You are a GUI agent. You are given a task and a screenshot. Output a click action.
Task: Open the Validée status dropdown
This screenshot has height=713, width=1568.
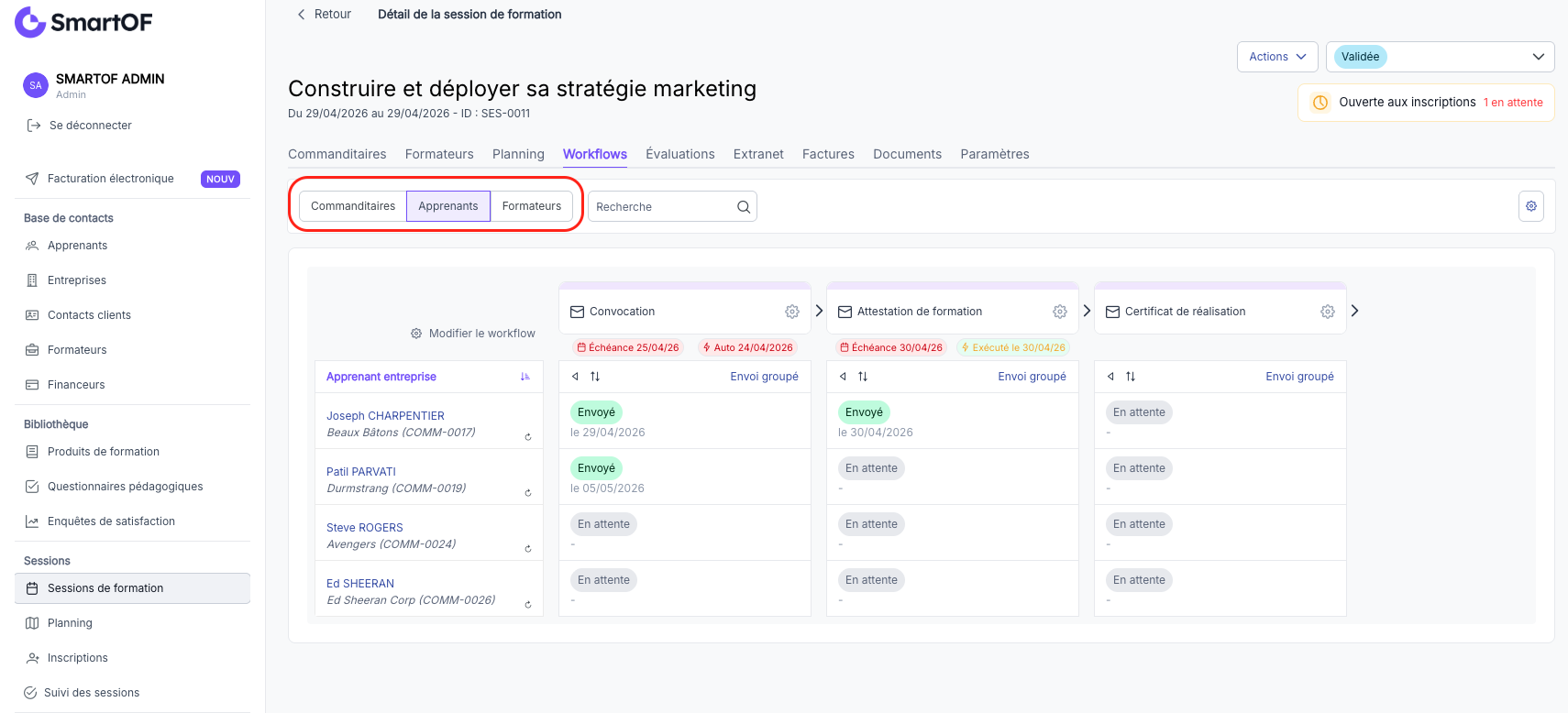coord(1440,57)
